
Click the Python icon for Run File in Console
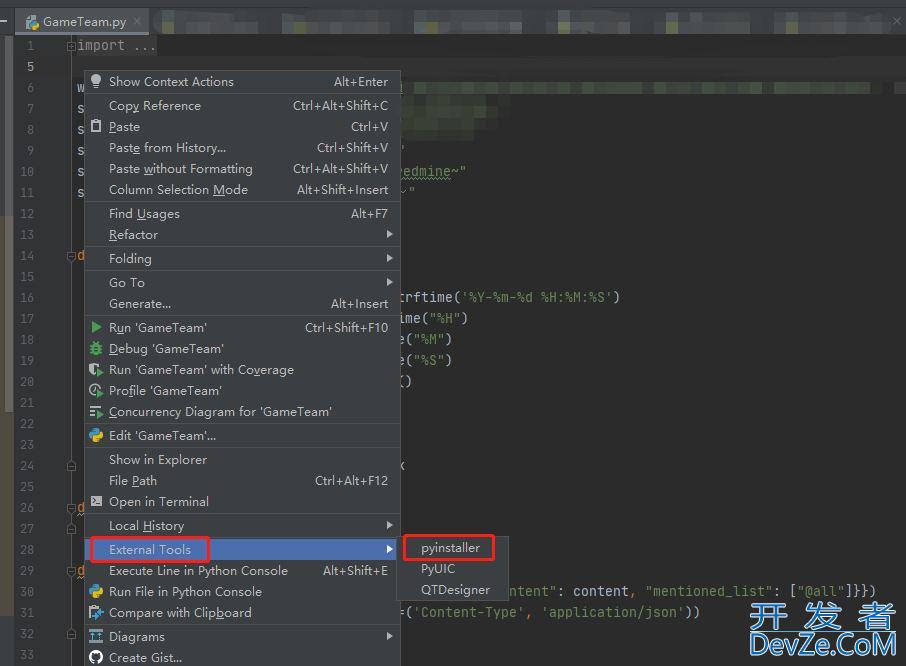[96, 591]
